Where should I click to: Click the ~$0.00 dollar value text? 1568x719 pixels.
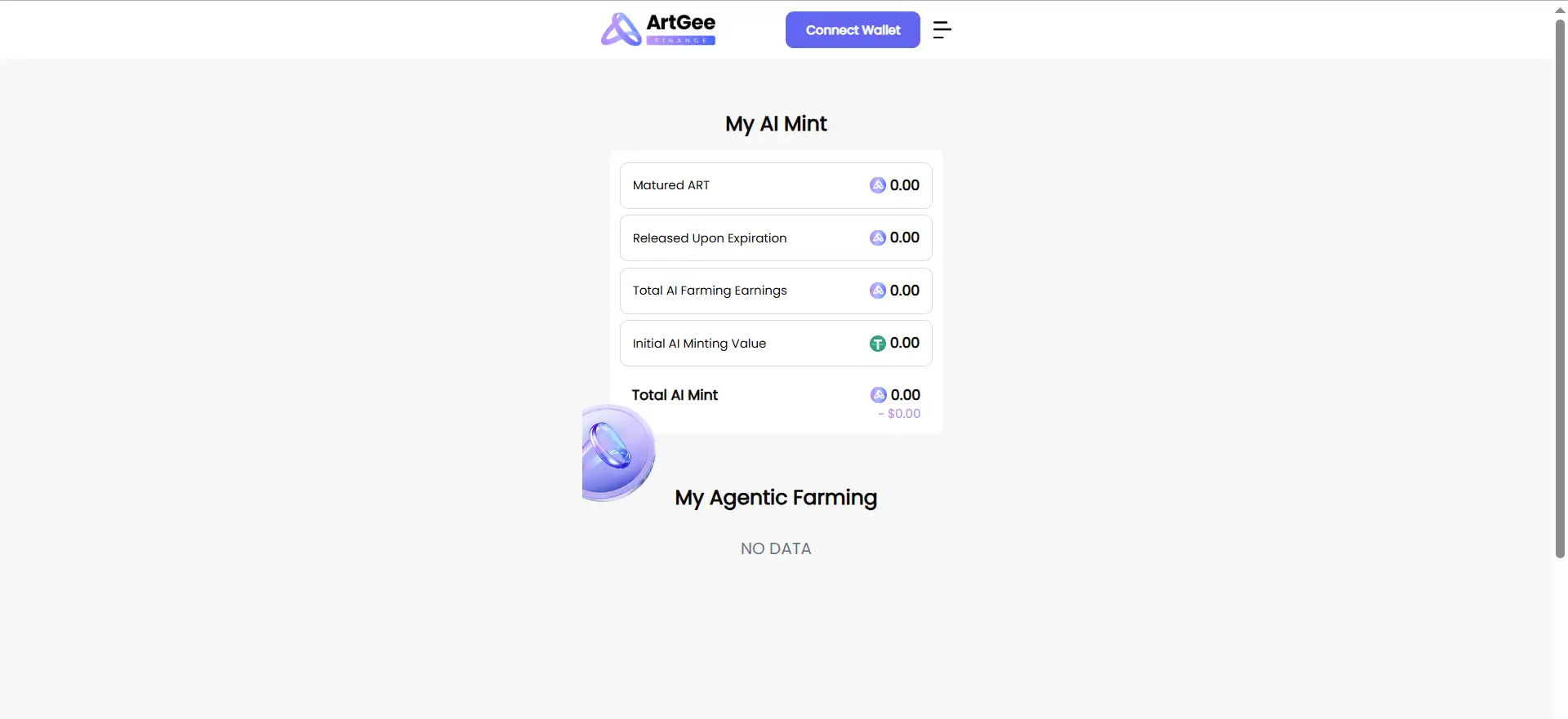899,414
